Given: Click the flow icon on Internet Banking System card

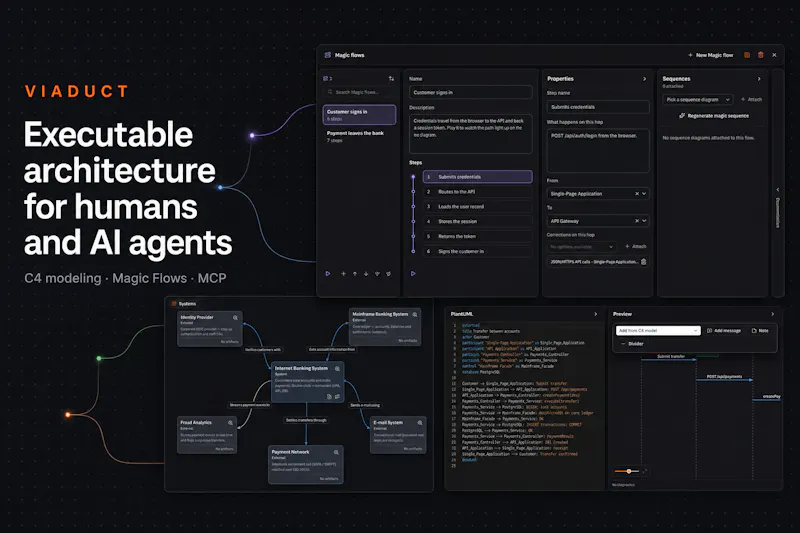Looking at the screenshot, I should [x=337, y=396].
